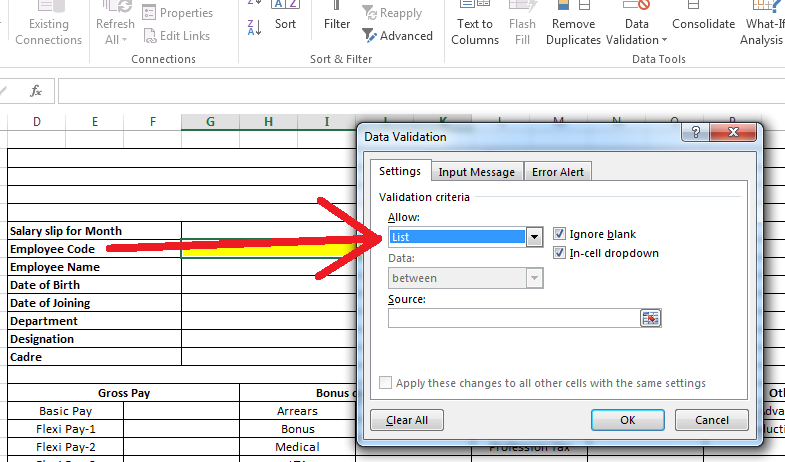Select column D header
The image size is (785, 462).
pyautogui.click(x=37, y=122)
